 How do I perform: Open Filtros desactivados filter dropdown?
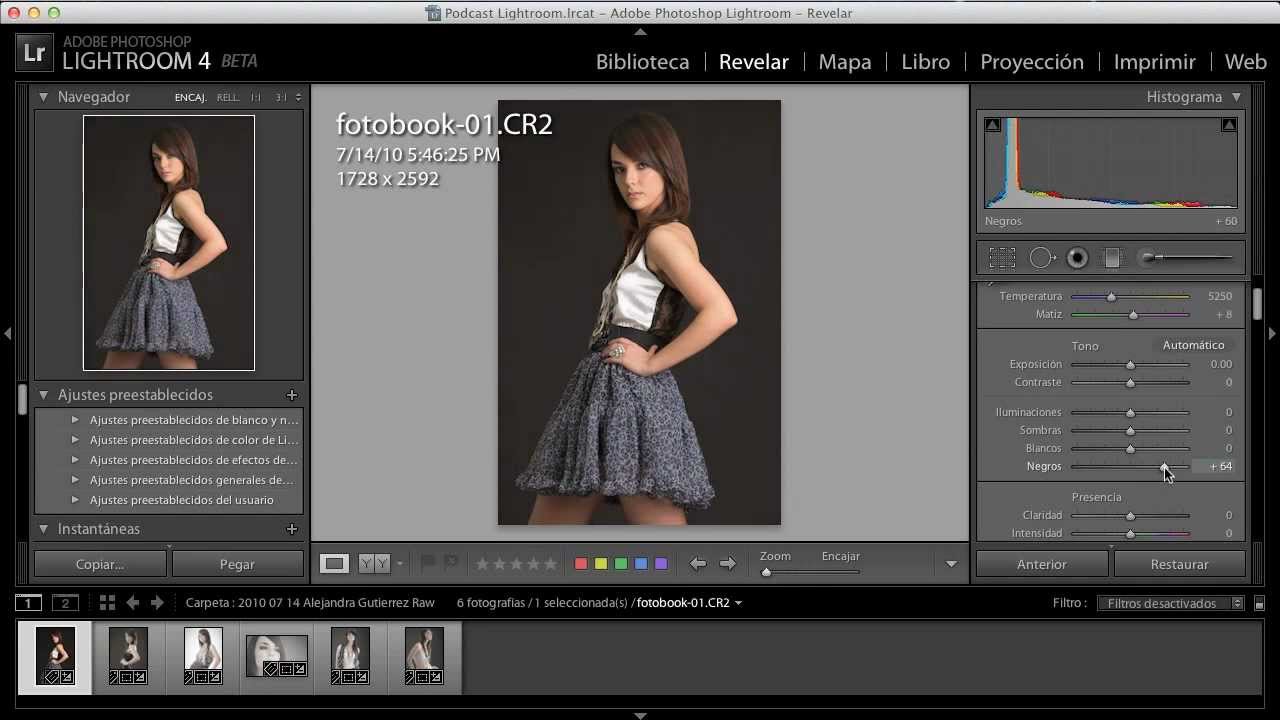(x=1170, y=603)
